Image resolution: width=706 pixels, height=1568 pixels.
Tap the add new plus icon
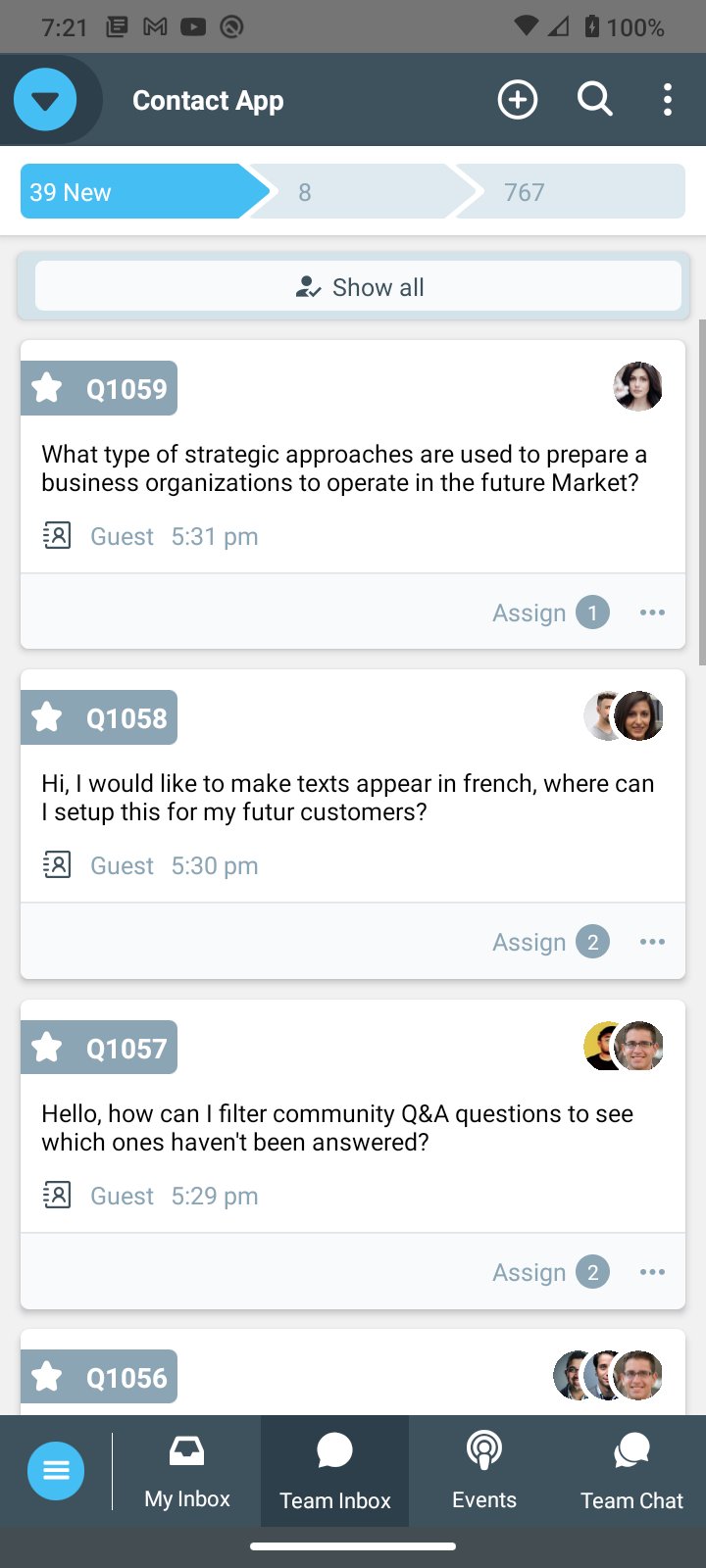coord(518,100)
